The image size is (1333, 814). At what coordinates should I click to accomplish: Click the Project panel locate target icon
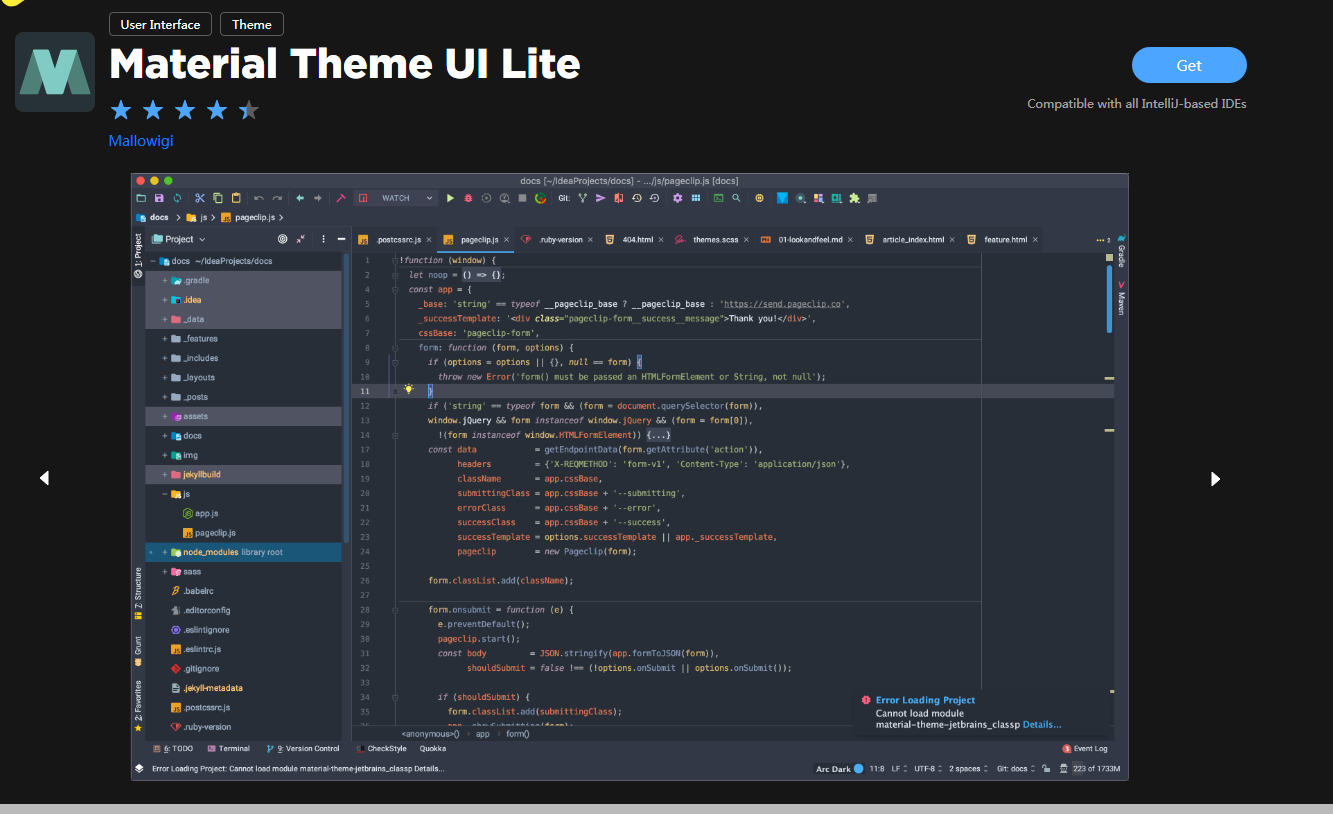click(x=283, y=239)
